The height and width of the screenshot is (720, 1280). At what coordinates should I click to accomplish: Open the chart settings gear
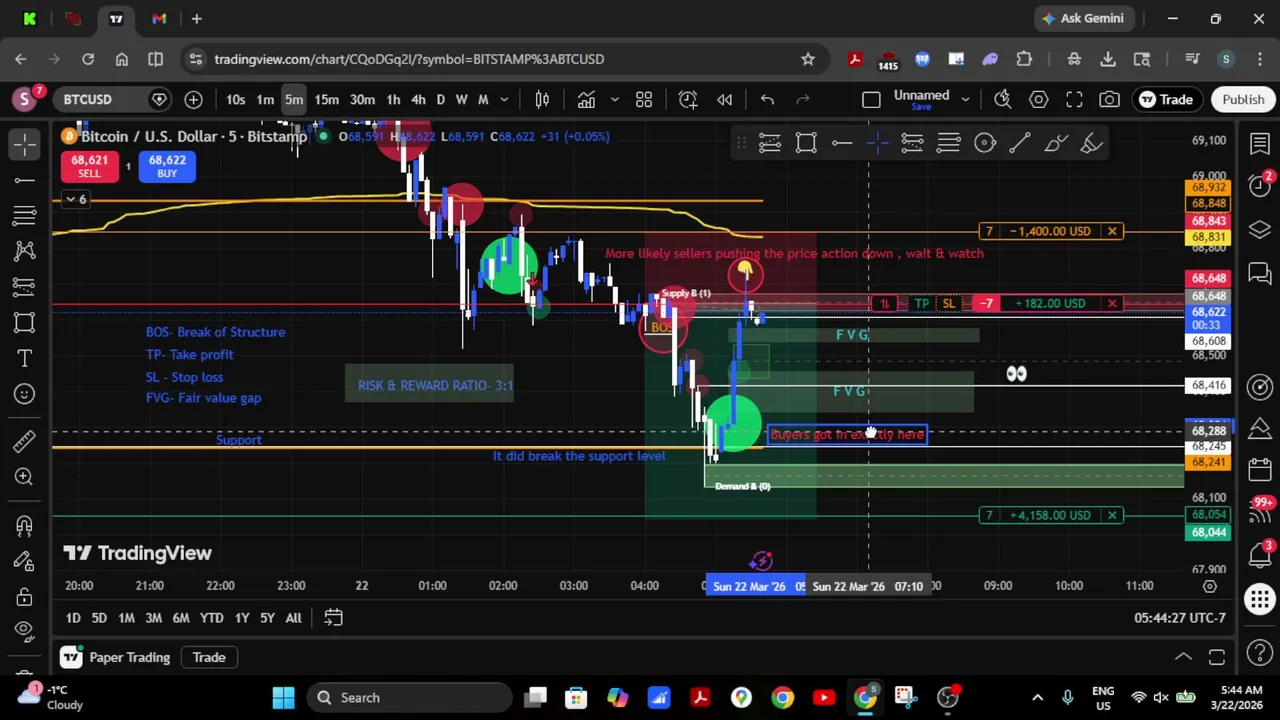pos(1039,99)
